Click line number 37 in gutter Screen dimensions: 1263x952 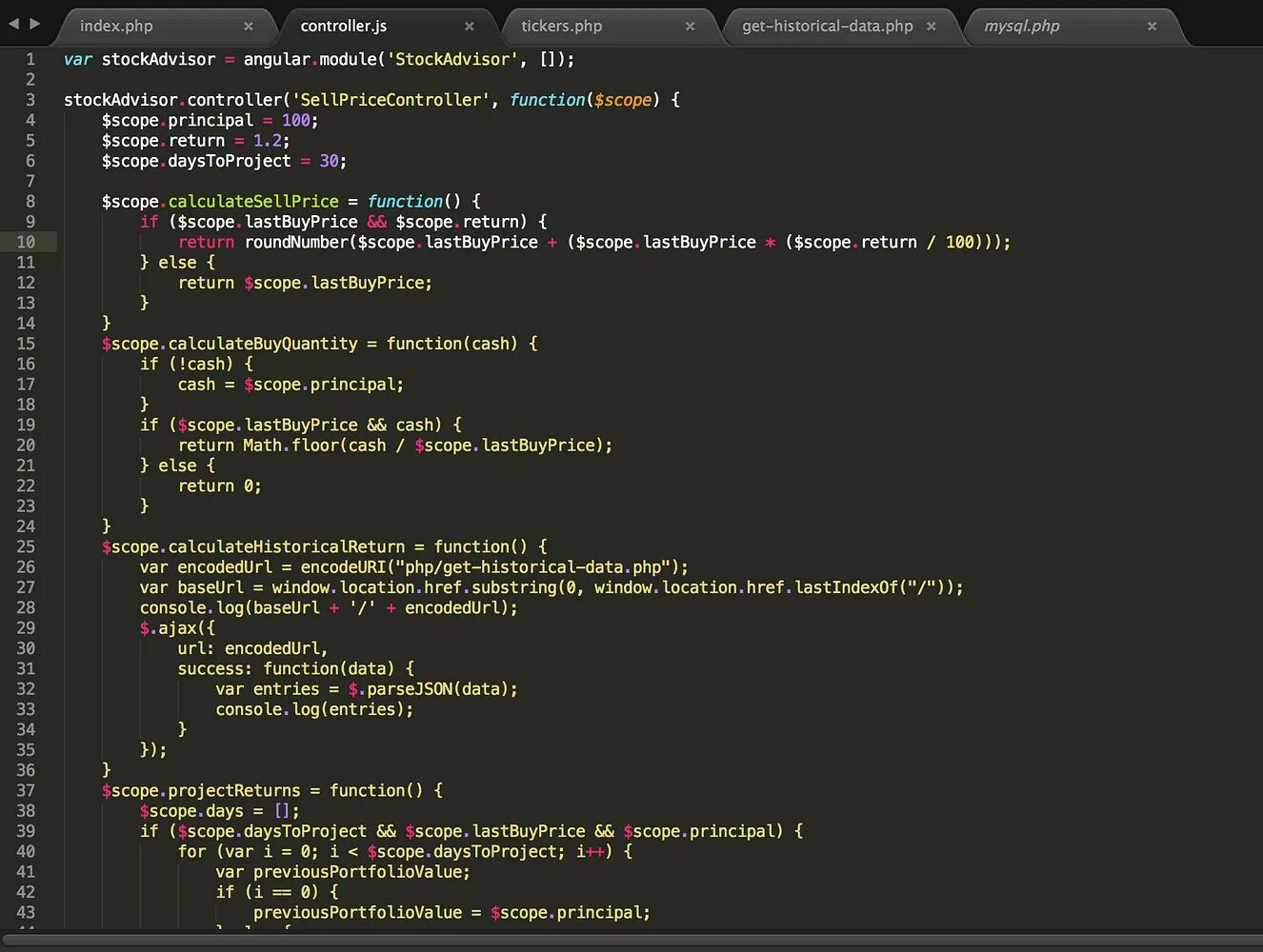(26, 790)
